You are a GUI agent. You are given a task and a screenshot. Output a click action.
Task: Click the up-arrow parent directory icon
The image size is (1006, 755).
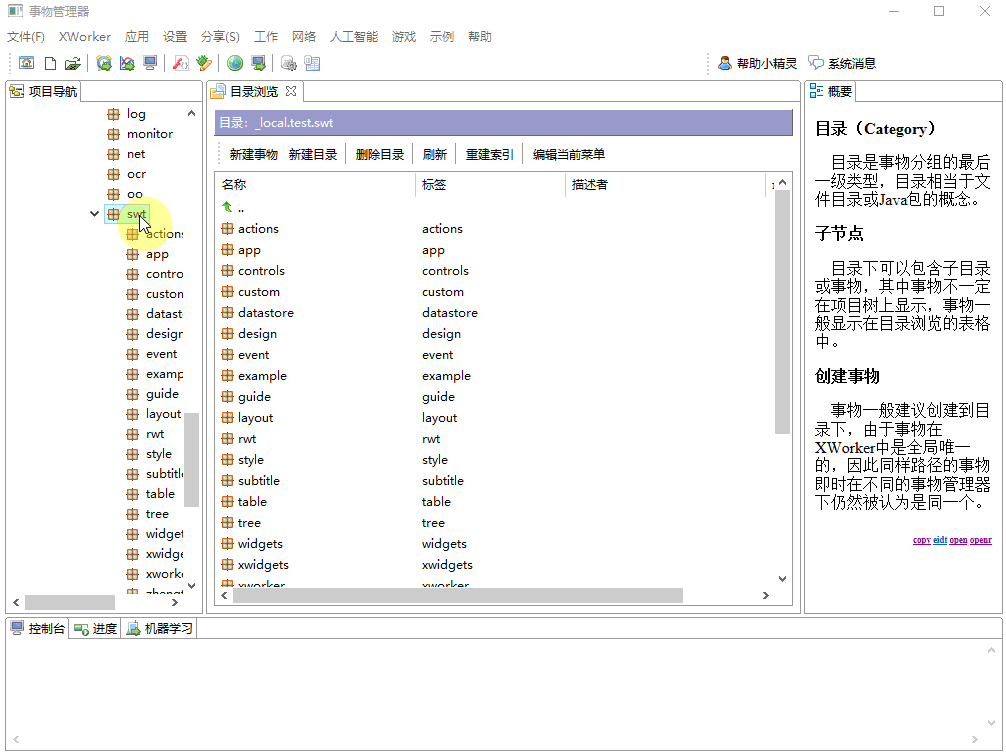click(227, 207)
